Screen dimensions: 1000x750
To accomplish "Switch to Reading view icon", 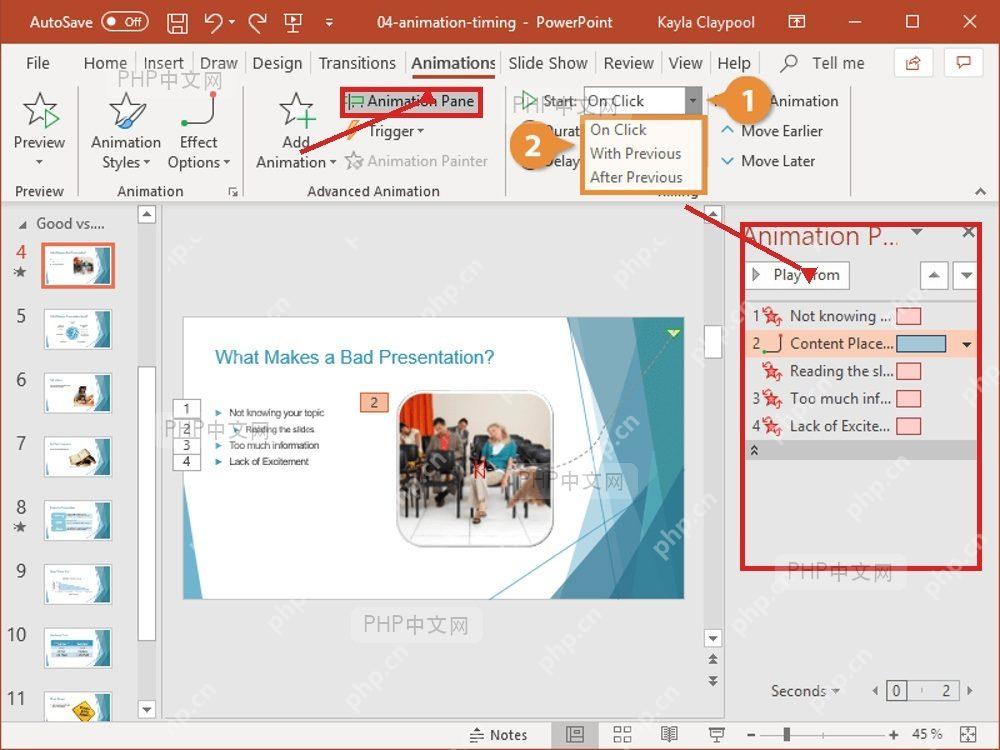I will coord(669,735).
